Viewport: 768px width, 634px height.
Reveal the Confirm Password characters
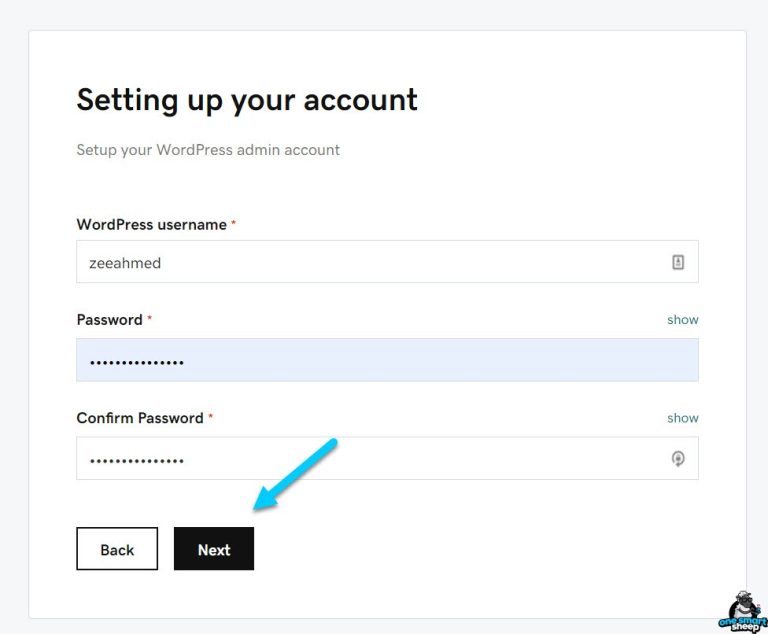pyautogui.click(x=683, y=418)
